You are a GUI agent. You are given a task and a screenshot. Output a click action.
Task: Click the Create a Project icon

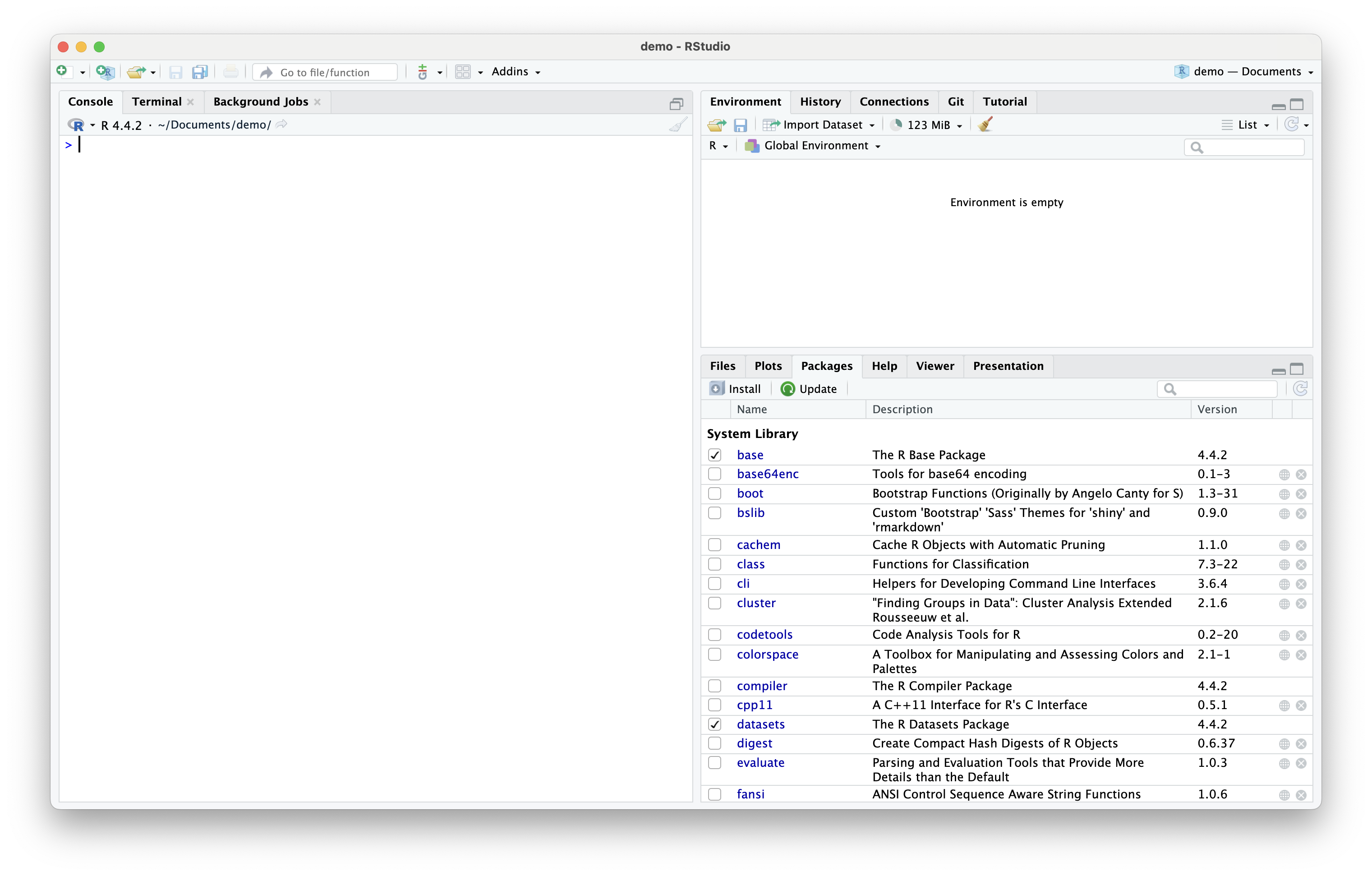click(106, 72)
